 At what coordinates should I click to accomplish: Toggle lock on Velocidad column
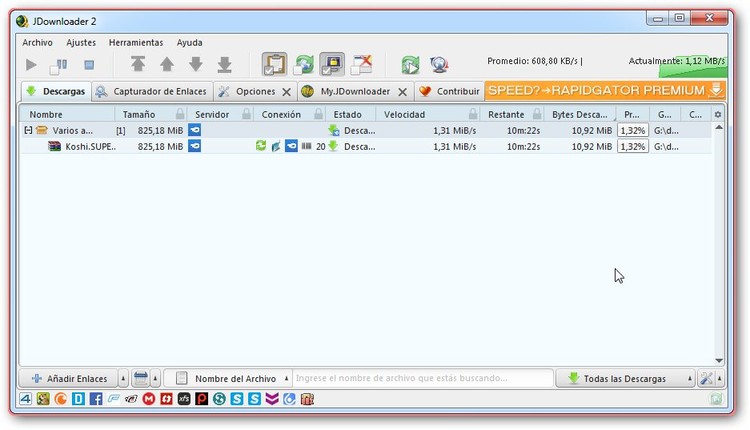[473, 114]
